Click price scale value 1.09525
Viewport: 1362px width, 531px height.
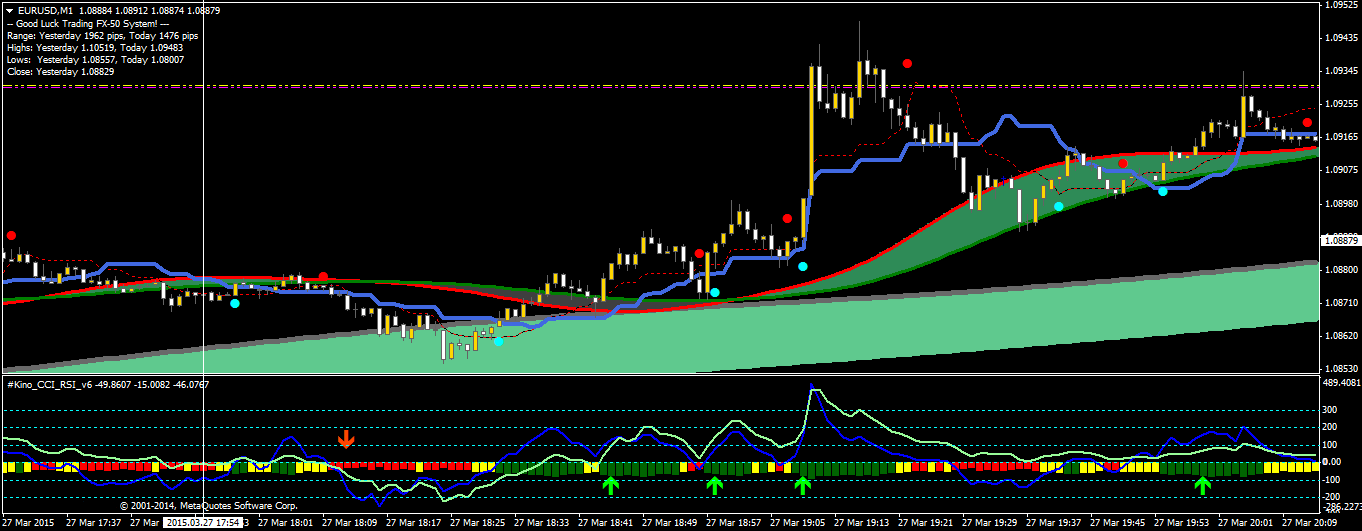point(1340,5)
